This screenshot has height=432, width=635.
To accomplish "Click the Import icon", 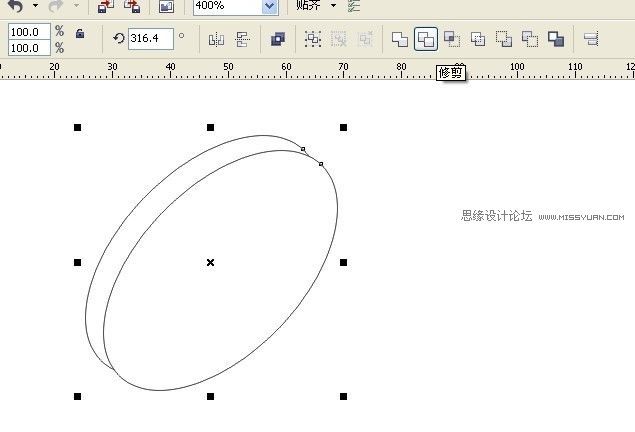I will coord(104,6).
